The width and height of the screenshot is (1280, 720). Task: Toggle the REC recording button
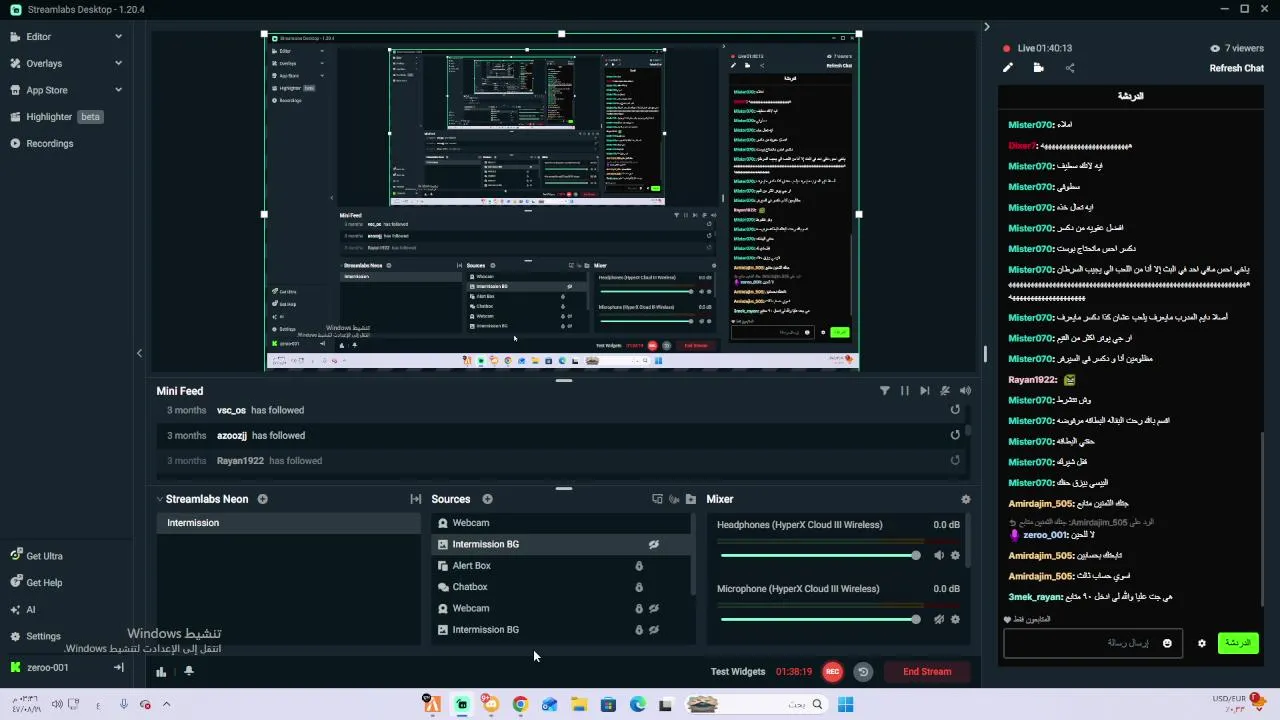[x=832, y=672]
